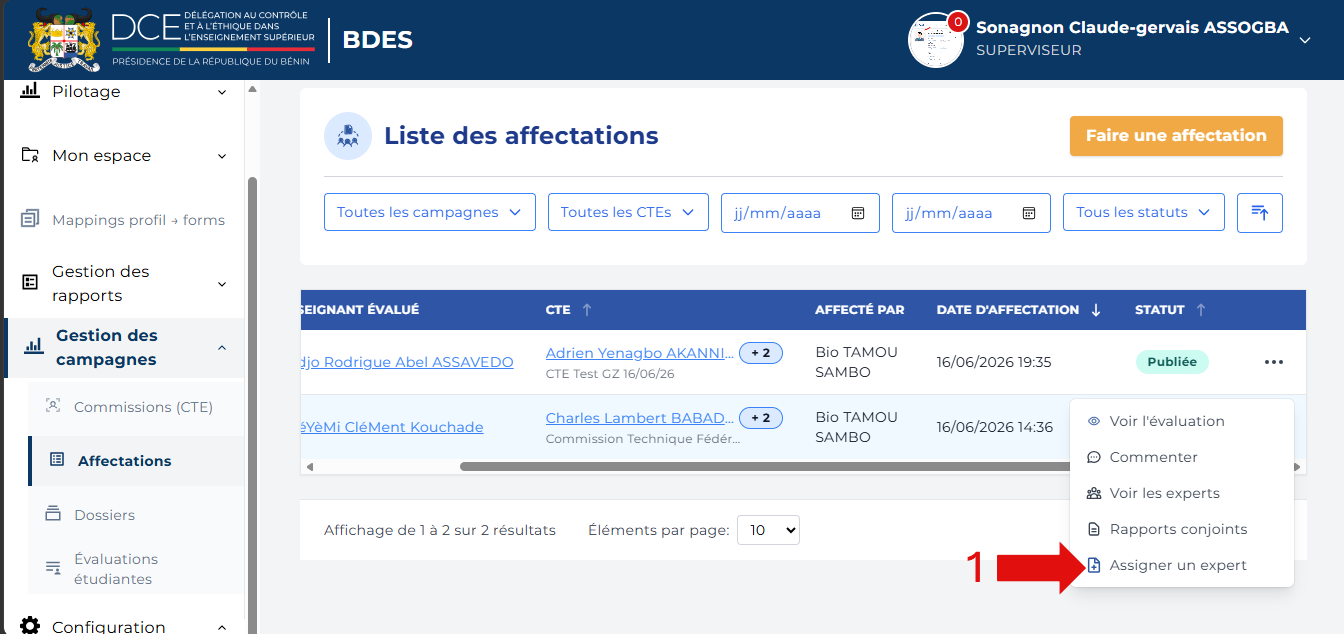Click the Liste des affectations header icon
This screenshot has width=1344, height=634.
[348, 136]
